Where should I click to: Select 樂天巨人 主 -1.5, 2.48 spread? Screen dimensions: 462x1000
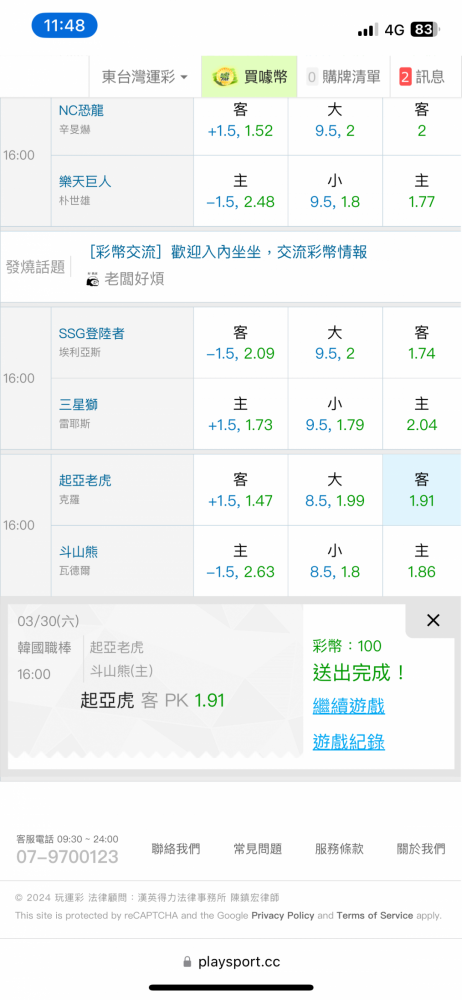click(x=241, y=191)
